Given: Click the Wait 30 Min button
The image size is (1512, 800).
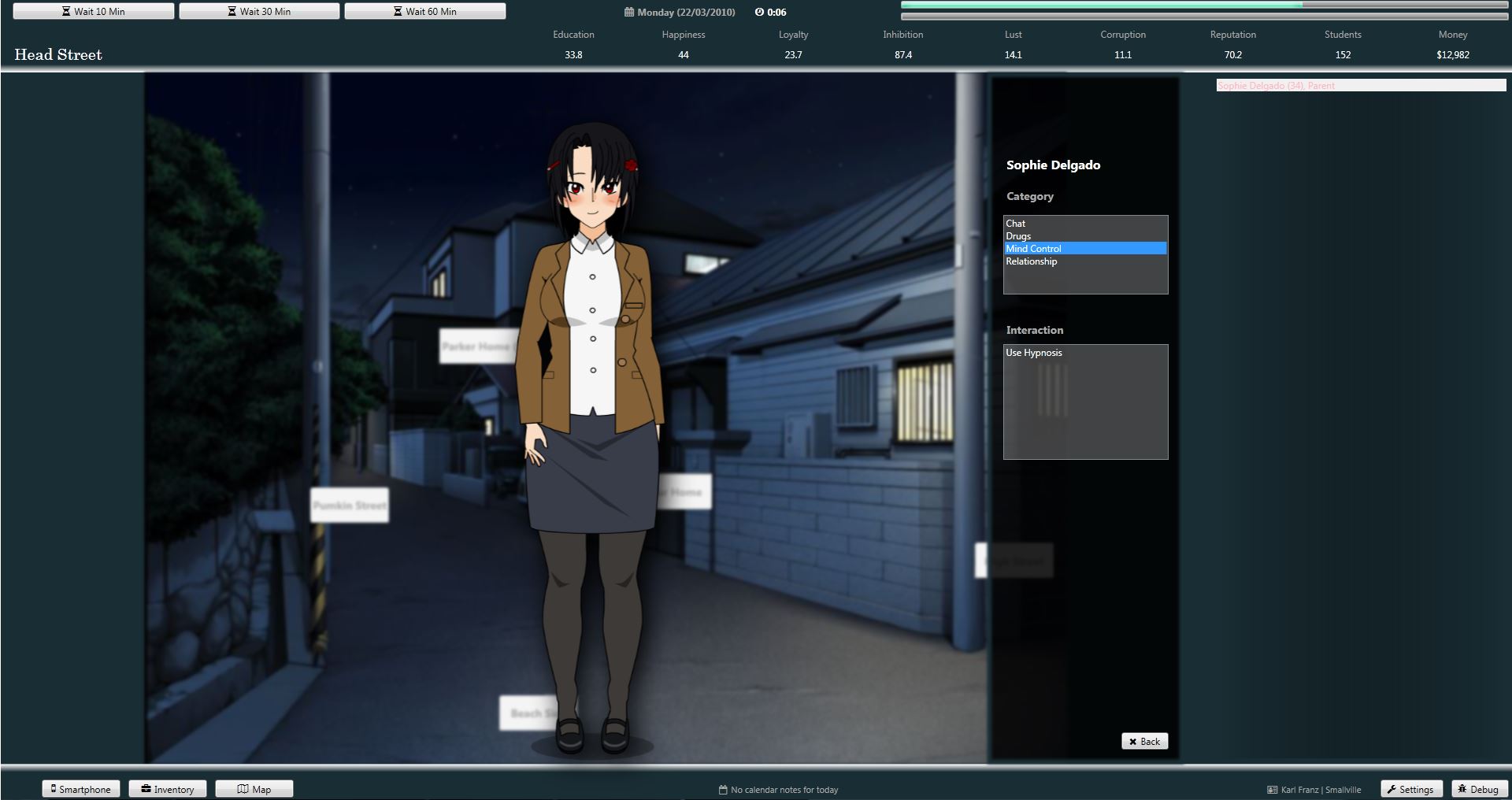Looking at the screenshot, I should 260,11.
